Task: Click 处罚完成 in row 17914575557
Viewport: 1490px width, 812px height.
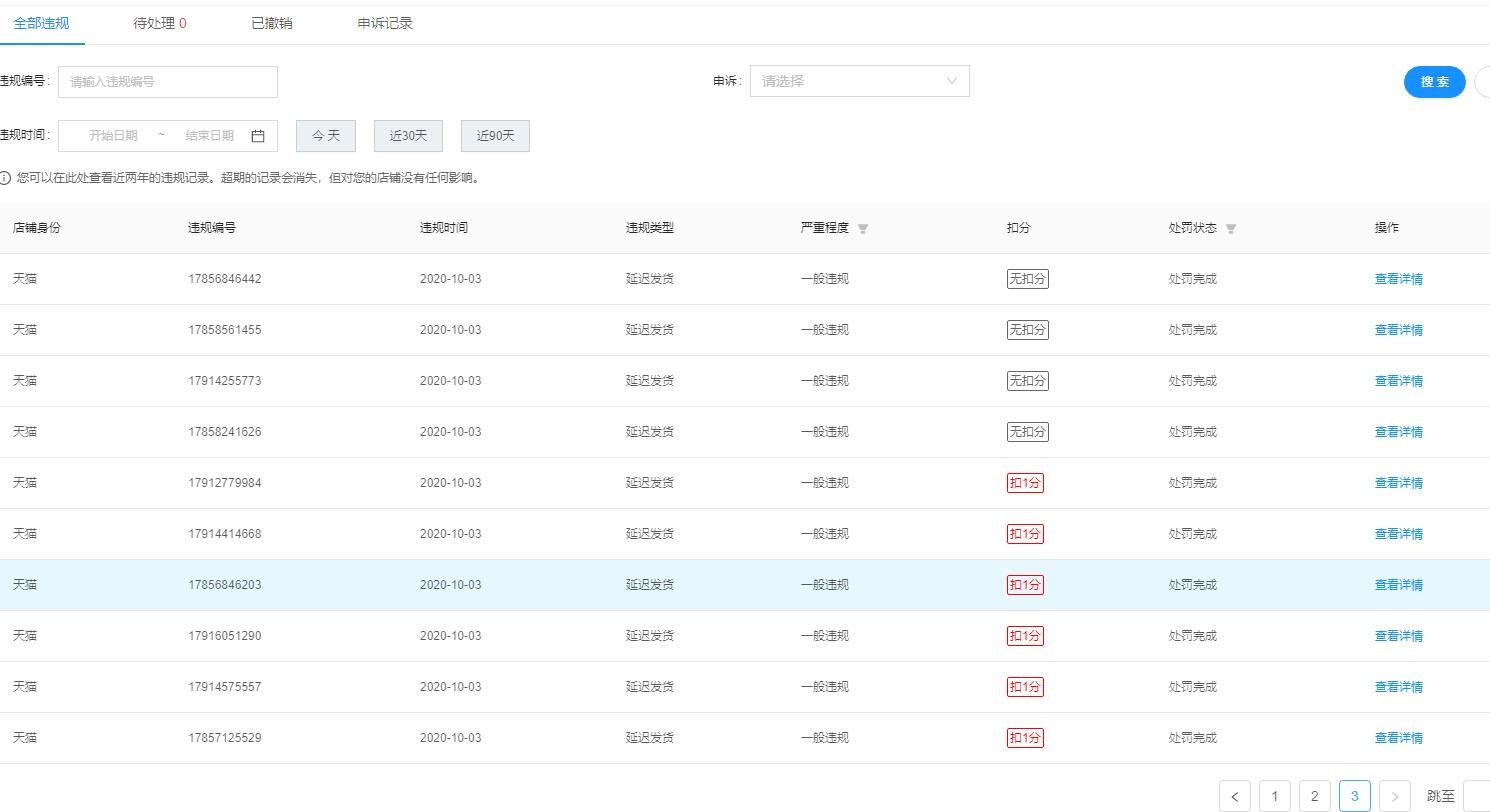Action: pyautogui.click(x=1193, y=687)
